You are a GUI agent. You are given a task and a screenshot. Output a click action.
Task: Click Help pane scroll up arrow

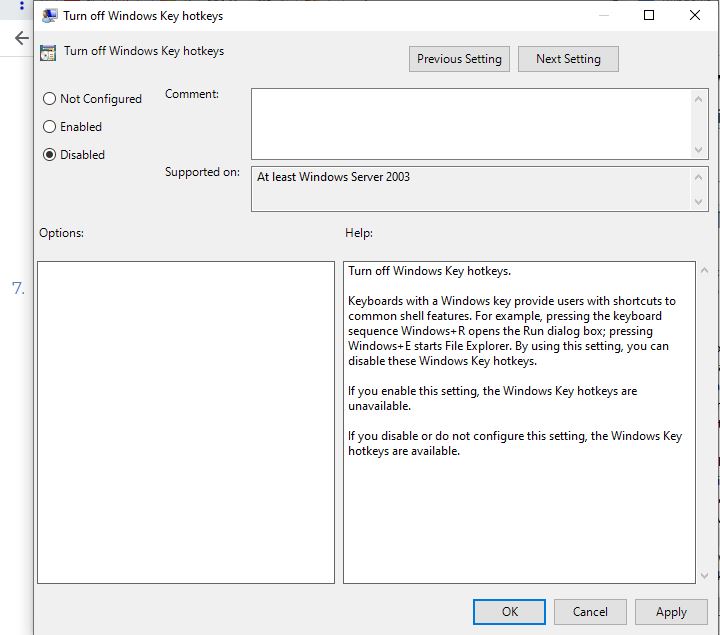(x=704, y=270)
